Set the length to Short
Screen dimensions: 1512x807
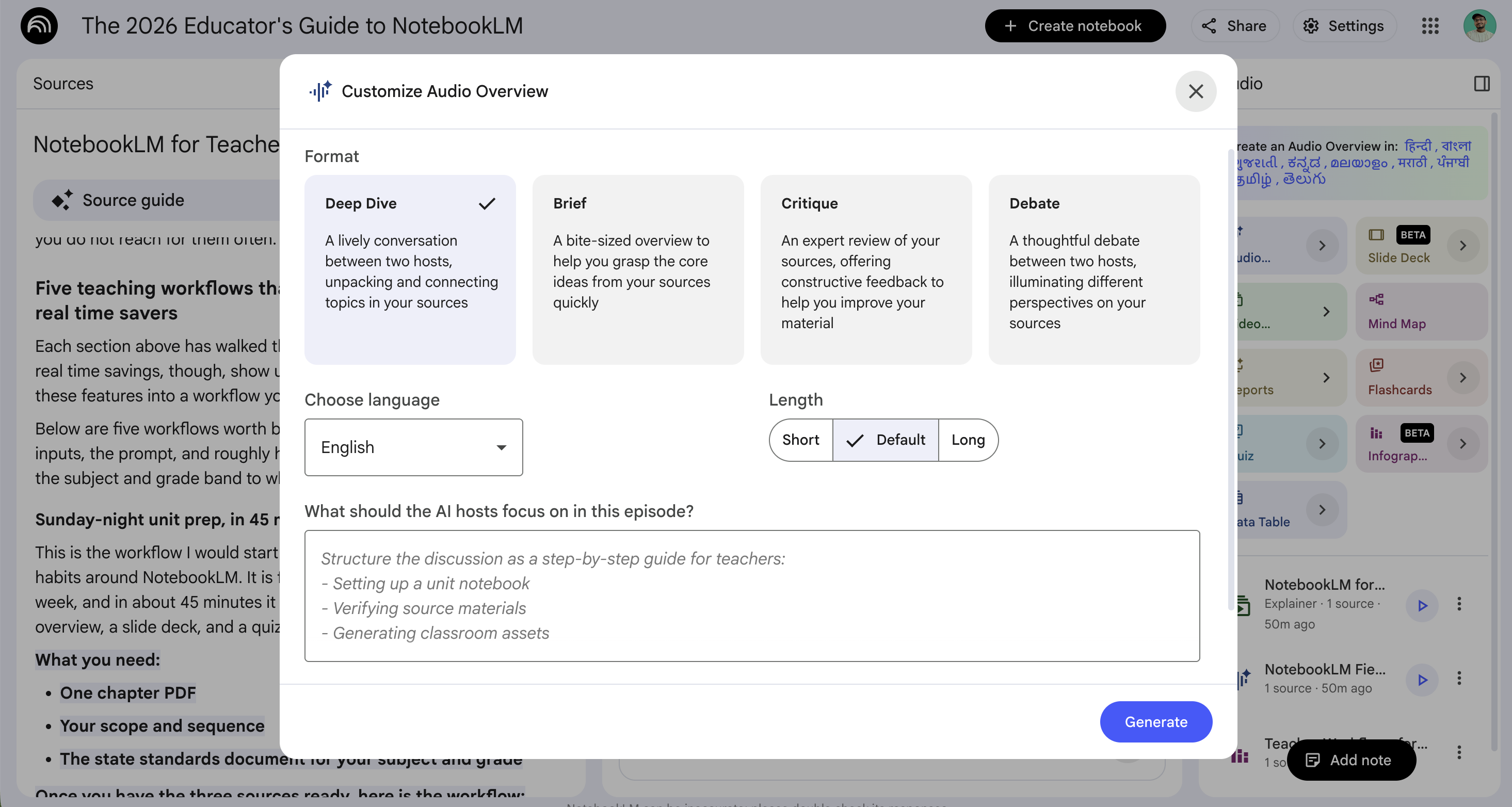pos(800,440)
